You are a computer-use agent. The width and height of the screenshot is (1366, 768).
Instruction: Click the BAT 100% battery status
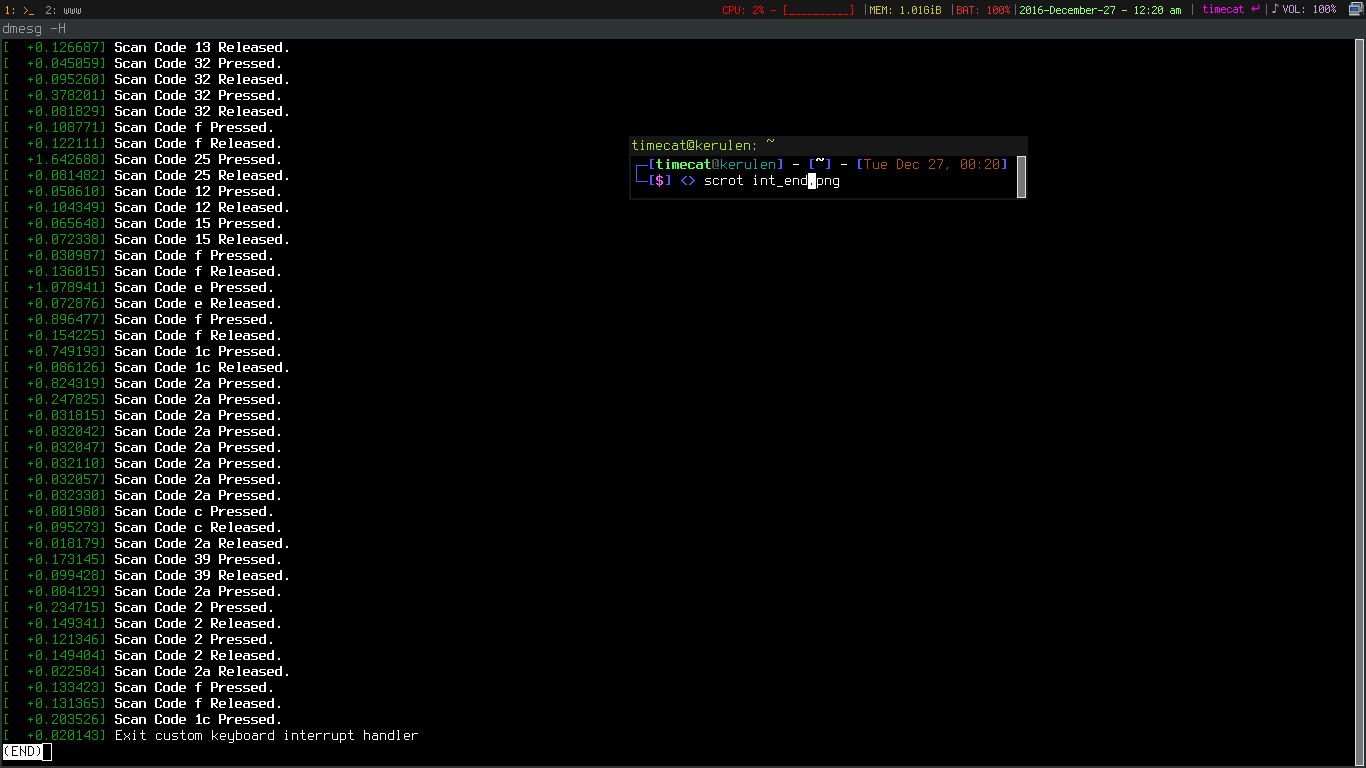click(983, 10)
